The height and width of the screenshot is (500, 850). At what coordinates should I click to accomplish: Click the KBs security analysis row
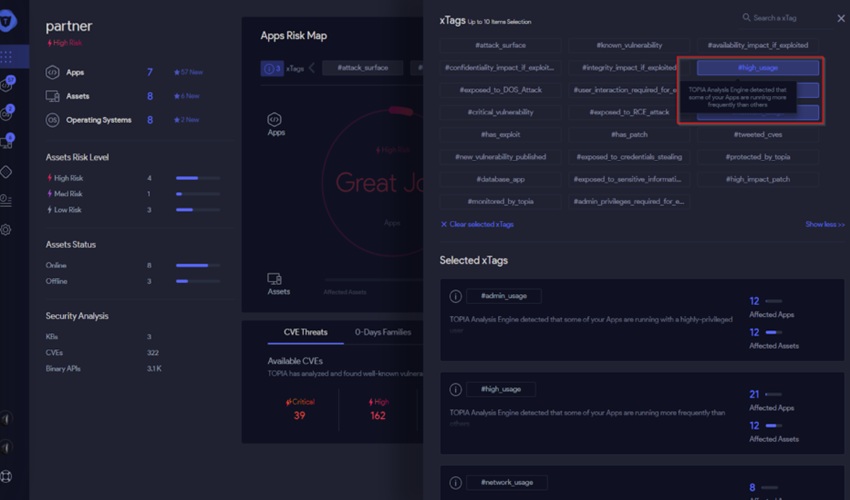[100, 337]
